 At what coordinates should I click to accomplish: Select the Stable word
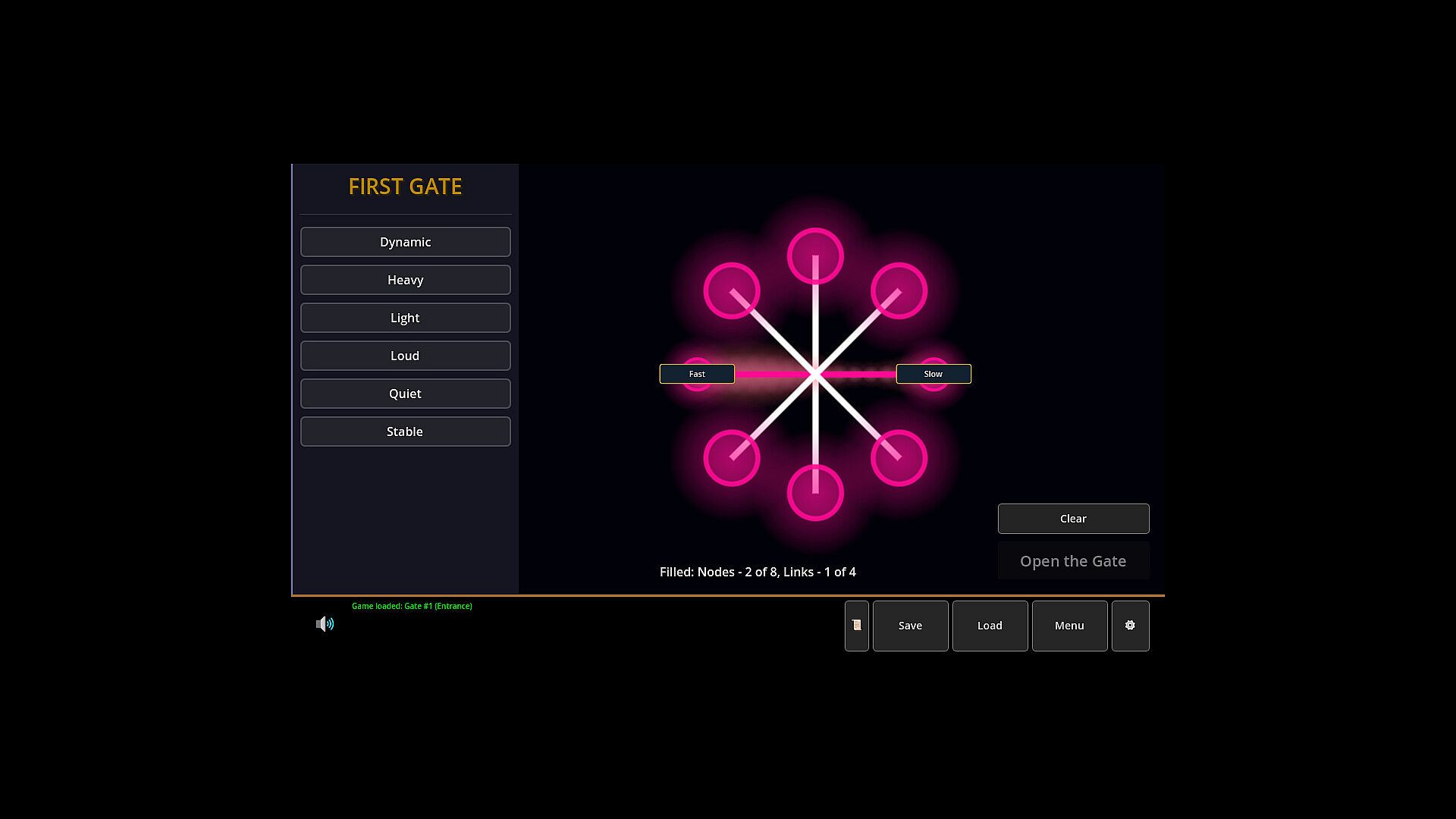[405, 431]
